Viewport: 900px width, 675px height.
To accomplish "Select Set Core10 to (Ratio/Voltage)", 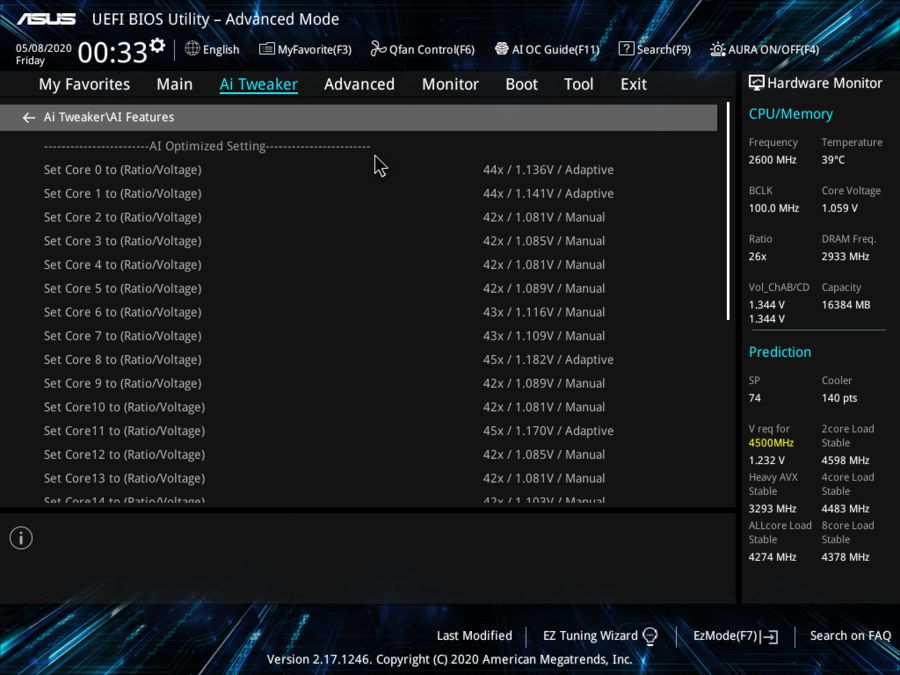I will (x=125, y=408).
